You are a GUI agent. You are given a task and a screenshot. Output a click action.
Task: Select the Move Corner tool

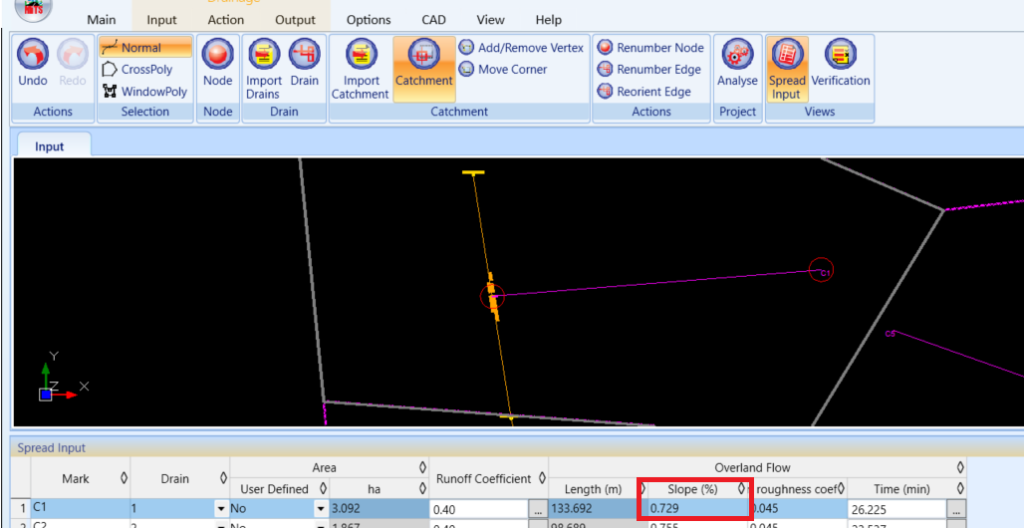click(504, 69)
